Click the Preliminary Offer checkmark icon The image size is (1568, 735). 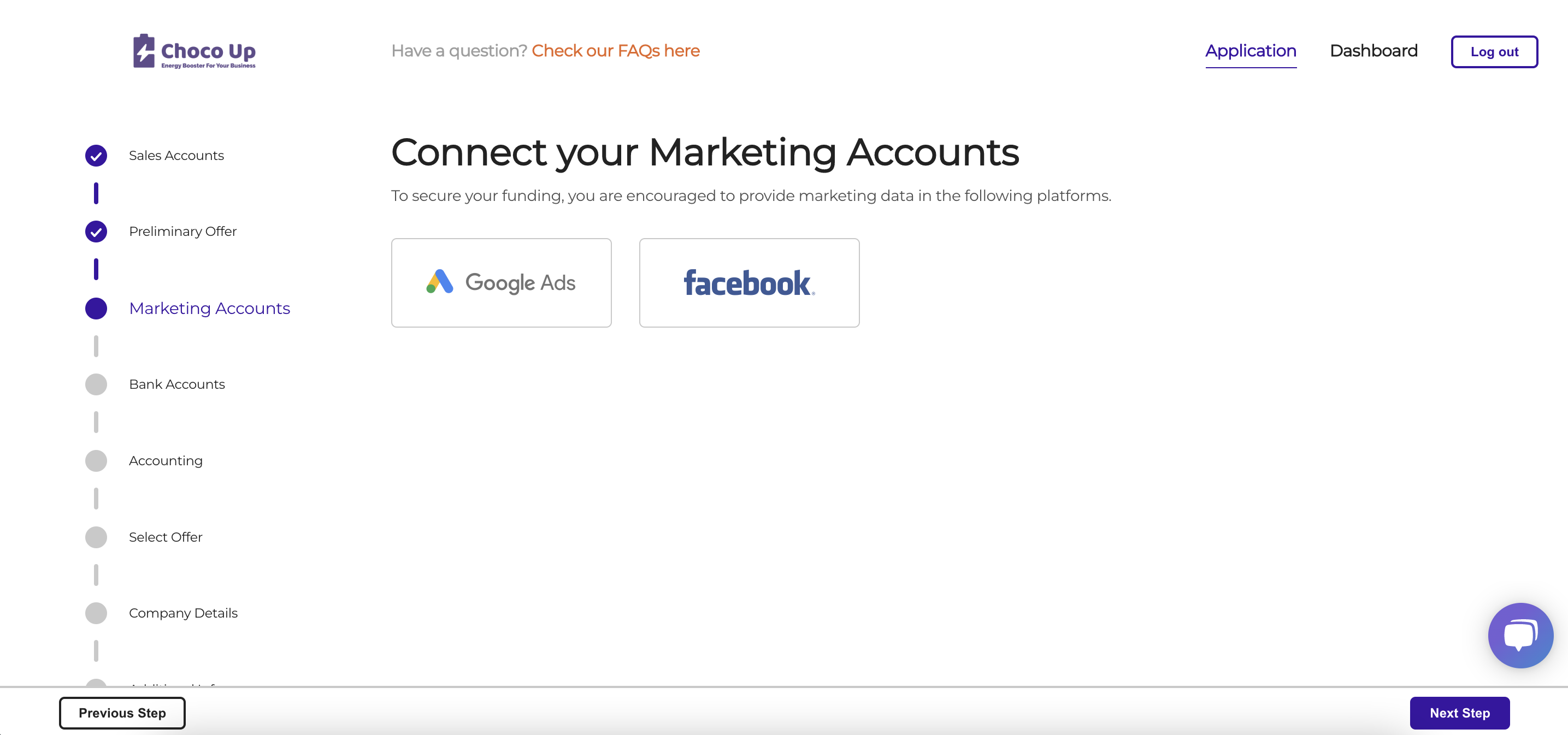(96, 232)
